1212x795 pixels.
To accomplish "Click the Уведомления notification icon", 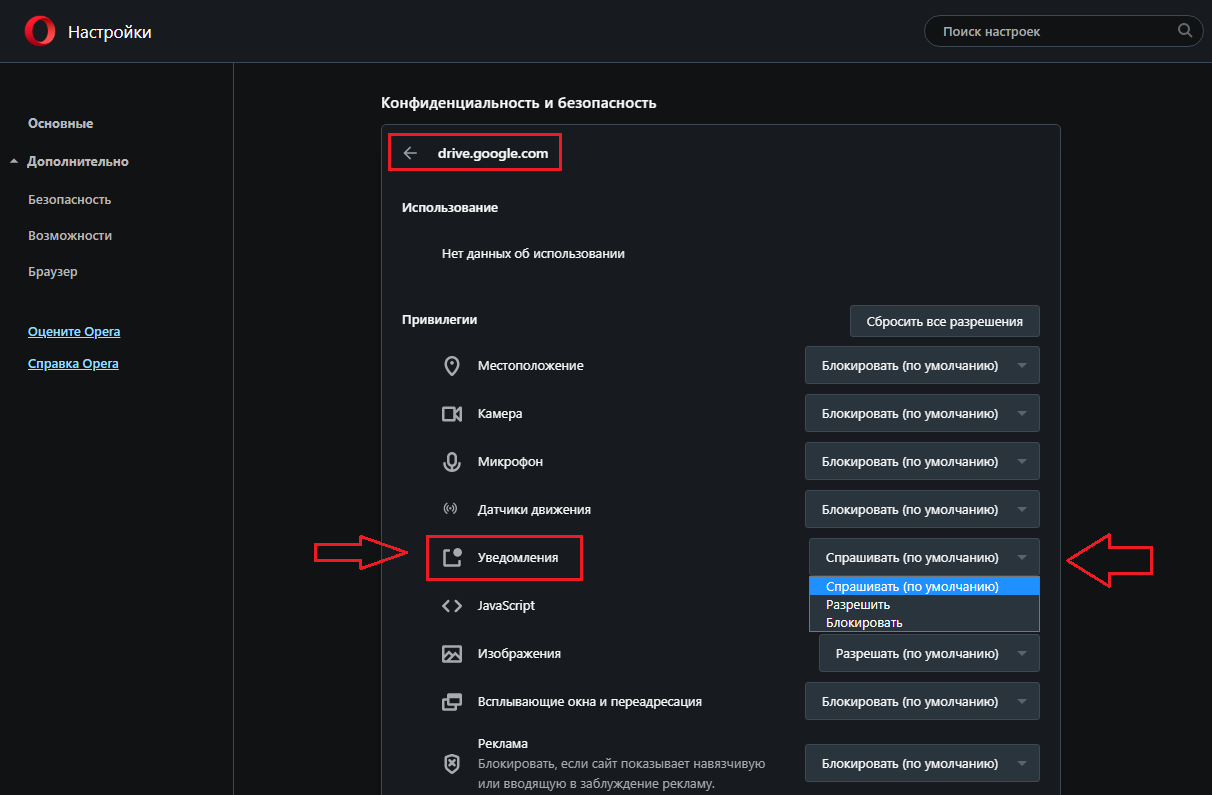I will (x=452, y=557).
